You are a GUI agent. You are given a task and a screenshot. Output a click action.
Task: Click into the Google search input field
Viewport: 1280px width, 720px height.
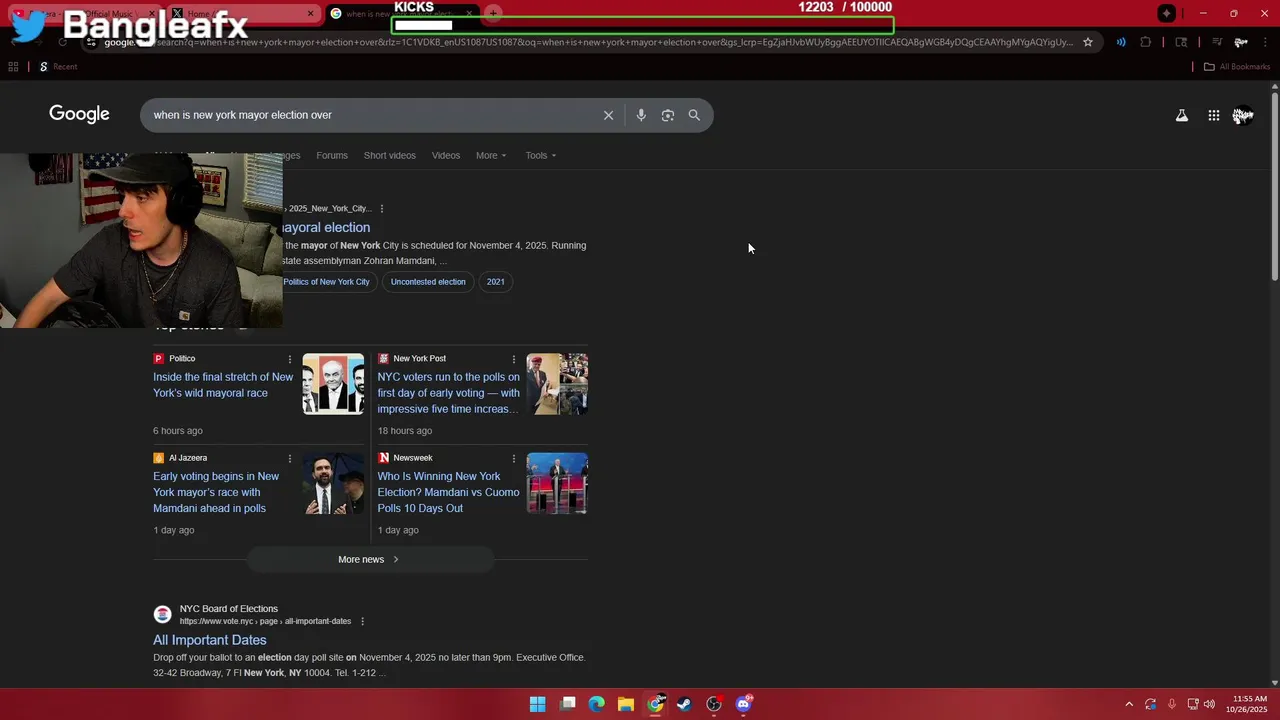click(370, 115)
